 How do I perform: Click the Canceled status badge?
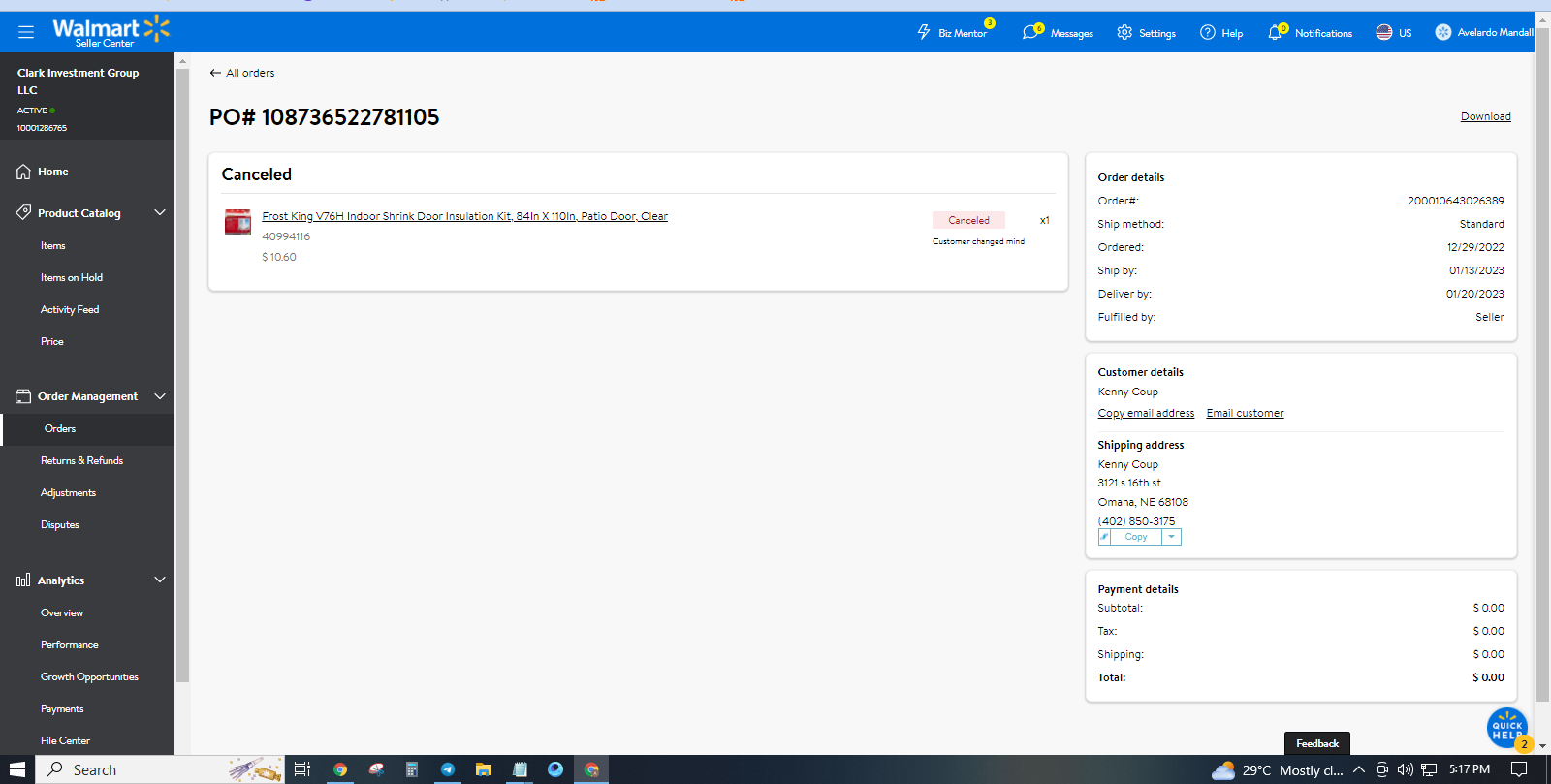(968, 220)
